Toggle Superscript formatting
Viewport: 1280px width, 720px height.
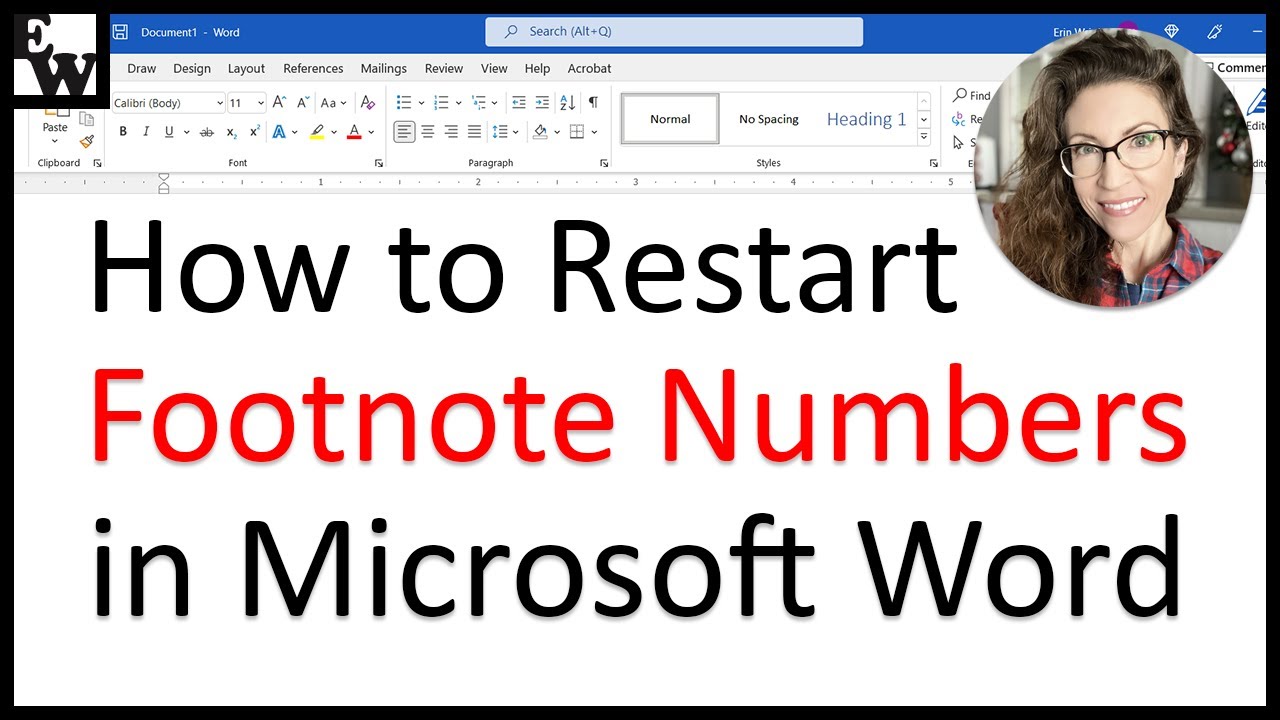coord(255,132)
